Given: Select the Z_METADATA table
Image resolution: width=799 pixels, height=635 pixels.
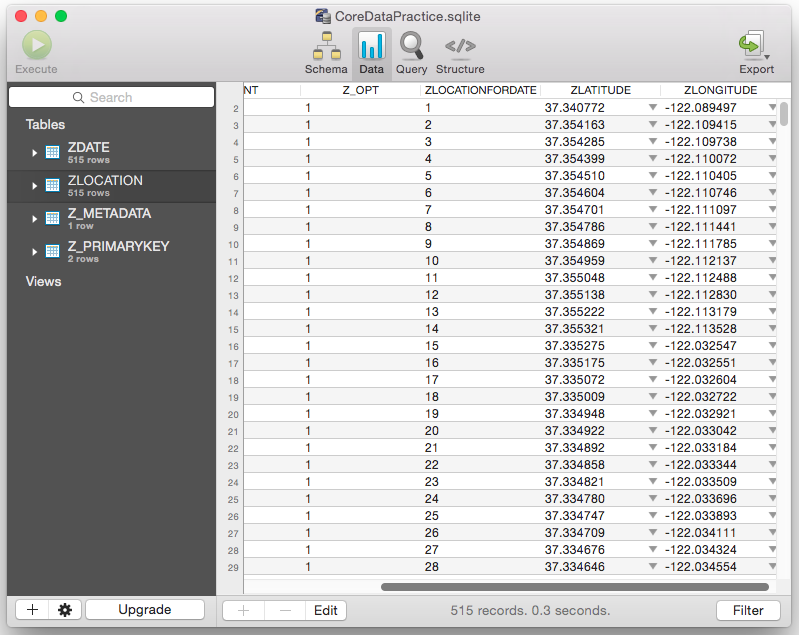Looking at the screenshot, I should 112,219.
